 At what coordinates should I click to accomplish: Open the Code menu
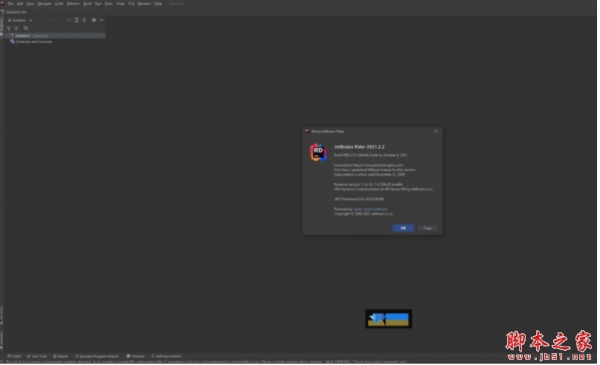coord(59,3)
